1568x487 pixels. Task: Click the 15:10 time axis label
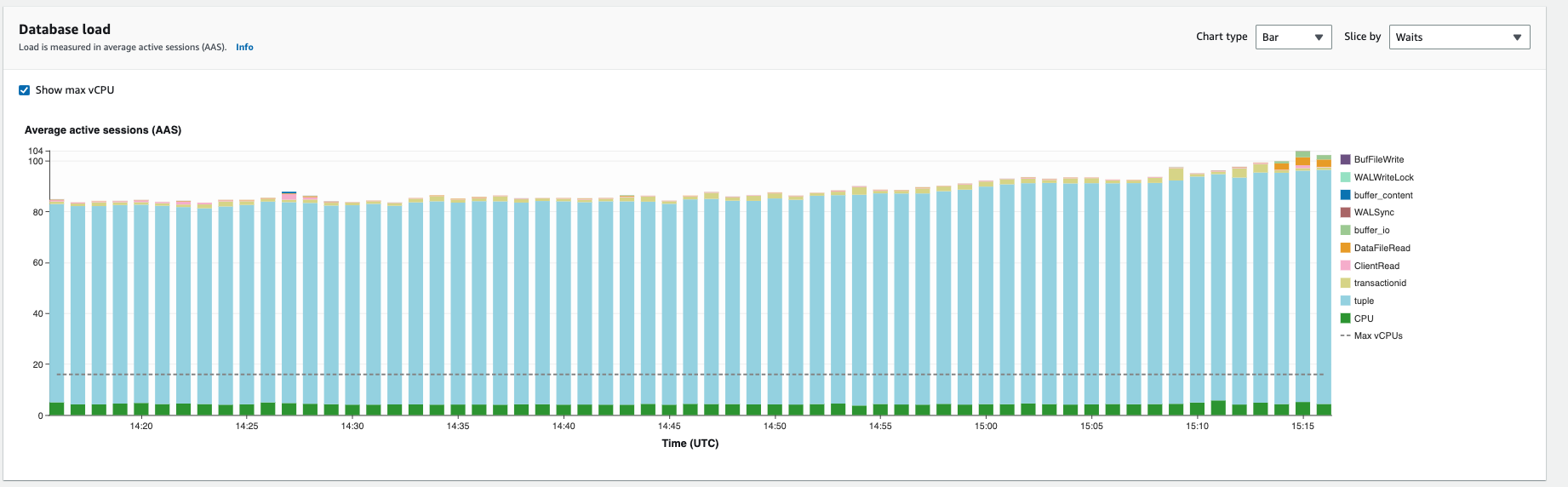[1197, 426]
